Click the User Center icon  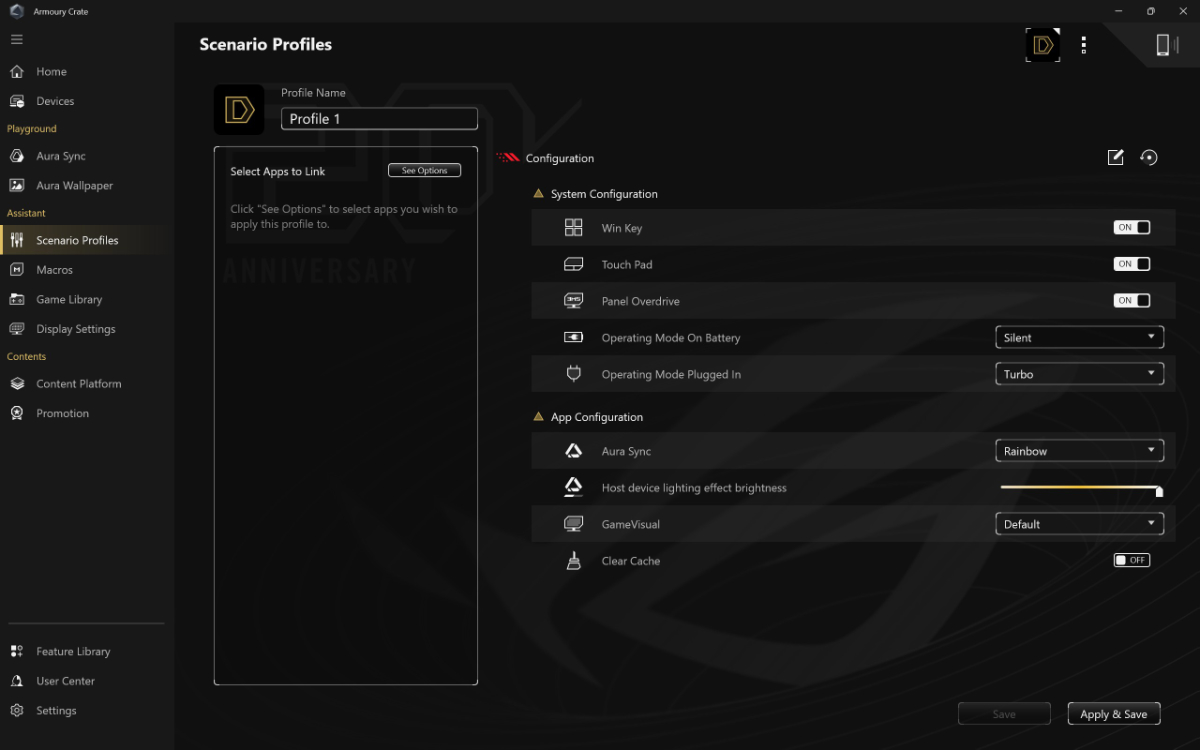point(17,681)
